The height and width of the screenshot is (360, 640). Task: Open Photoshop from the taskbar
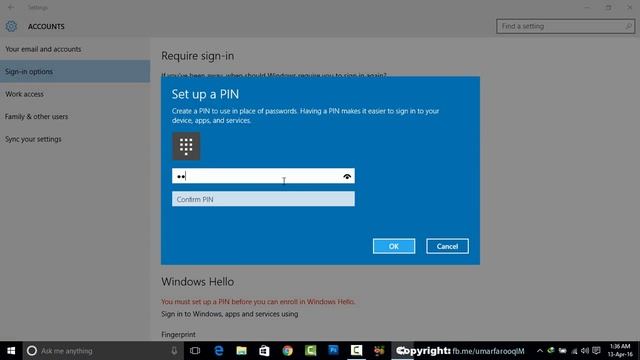(x=333, y=350)
